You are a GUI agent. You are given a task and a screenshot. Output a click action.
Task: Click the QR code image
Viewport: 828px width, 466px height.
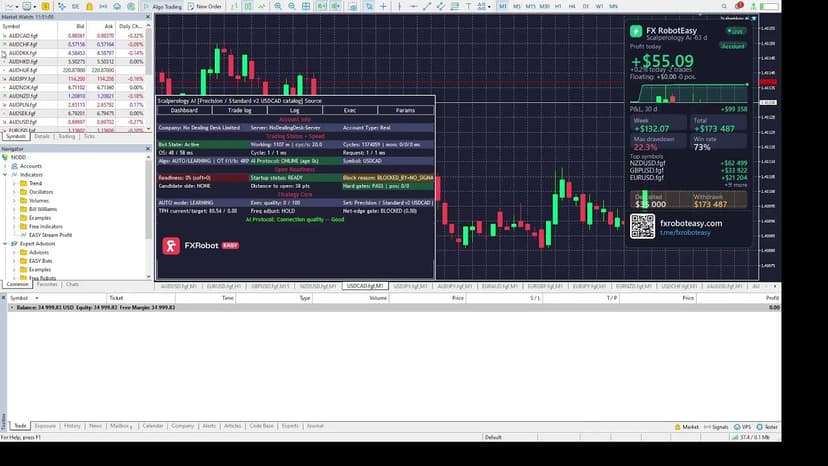pyautogui.click(x=642, y=226)
